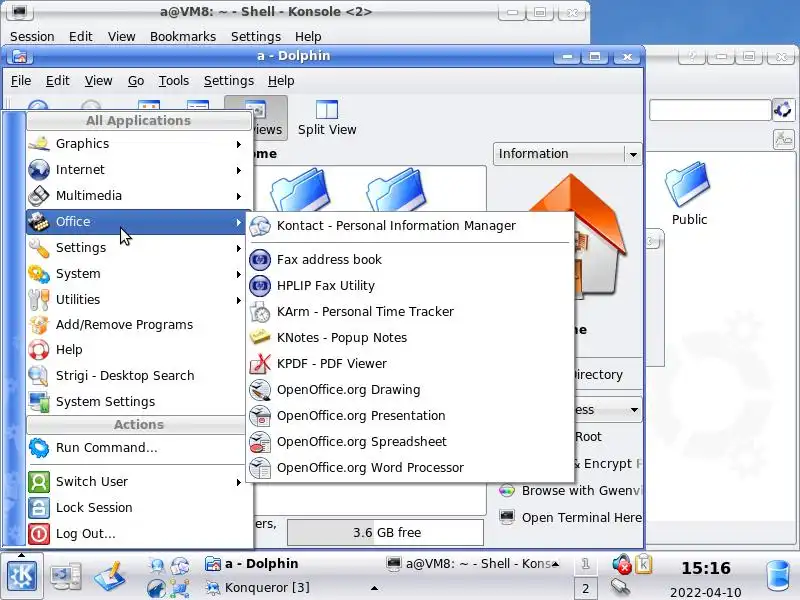The height and width of the screenshot is (600, 800).
Task: Click Open Terminal Here action
Action: pyautogui.click(x=570, y=517)
